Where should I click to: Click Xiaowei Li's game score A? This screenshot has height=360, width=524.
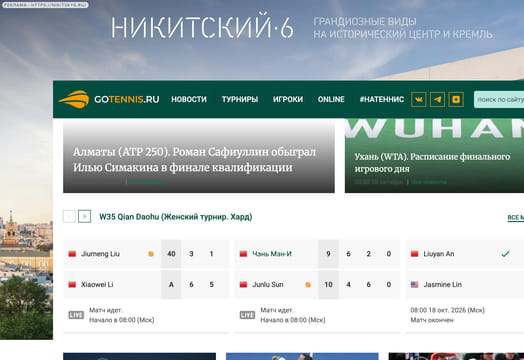pyautogui.click(x=171, y=285)
